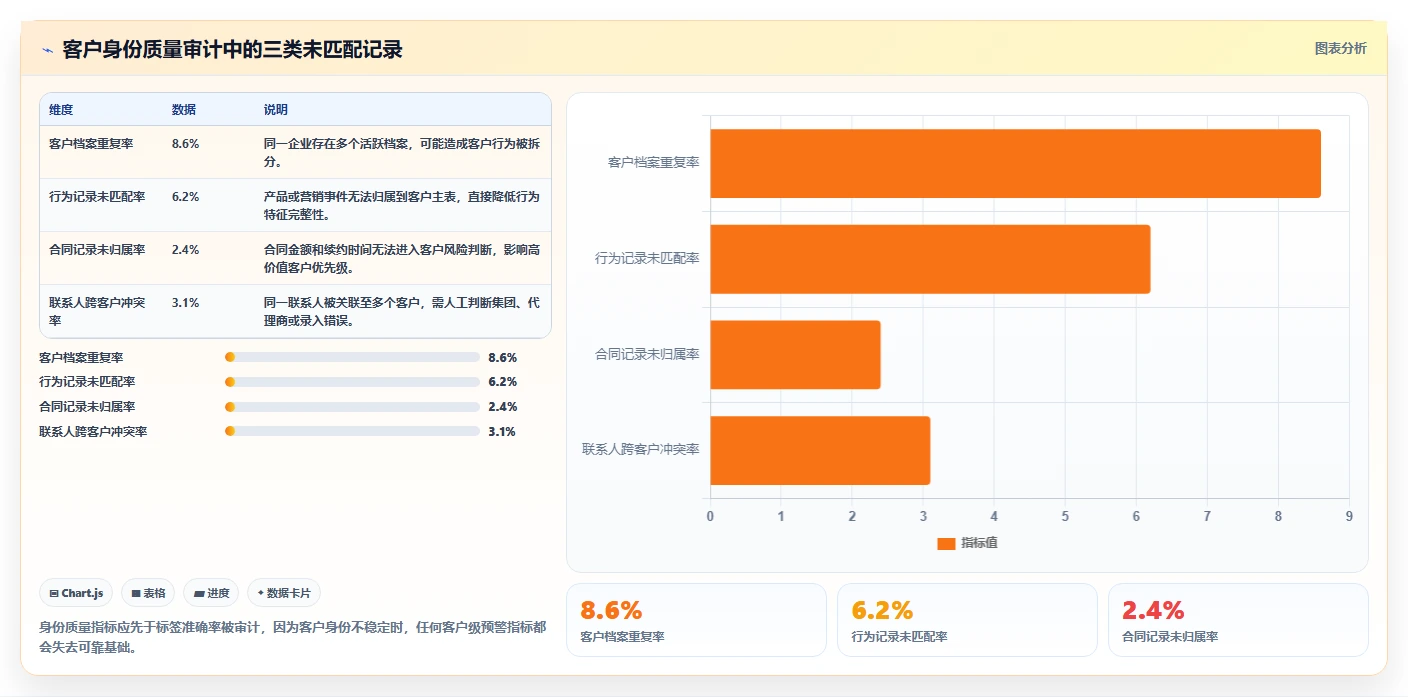Click the Chart.js chip

tap(77, 593)
